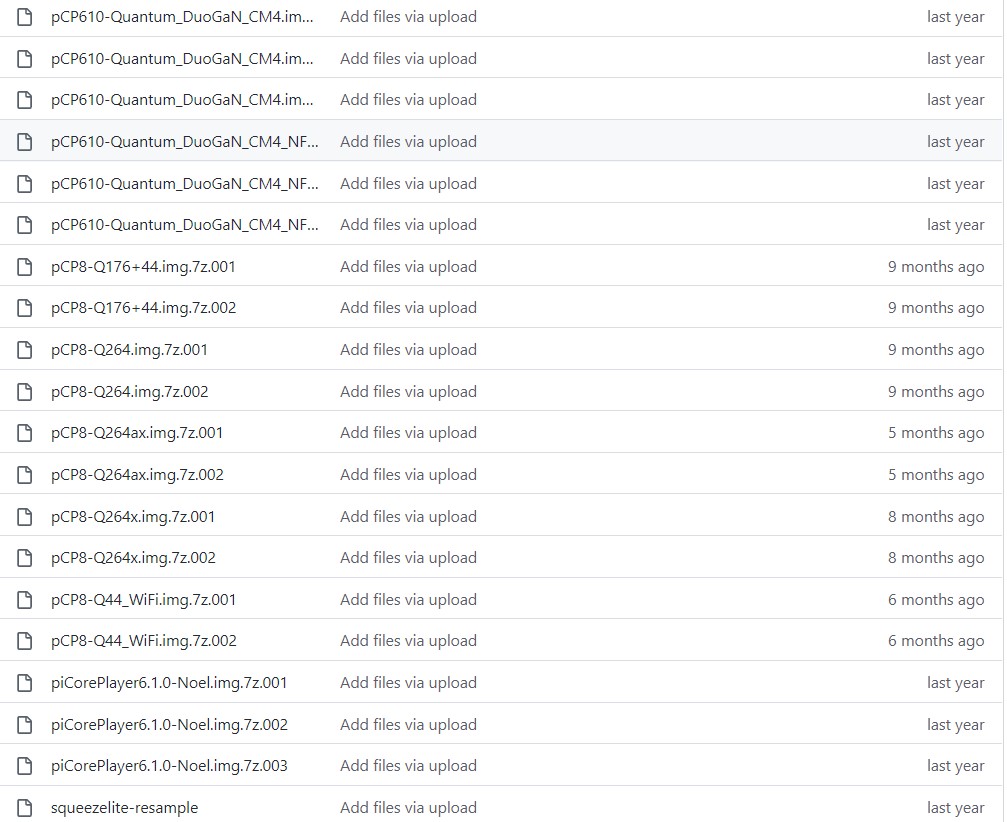Viewport: 1007px width, 822px height.
Task: Open commit message for pCP8-Q264.img.7z.001
Action: pyautogui.click(x=408, y=350)
